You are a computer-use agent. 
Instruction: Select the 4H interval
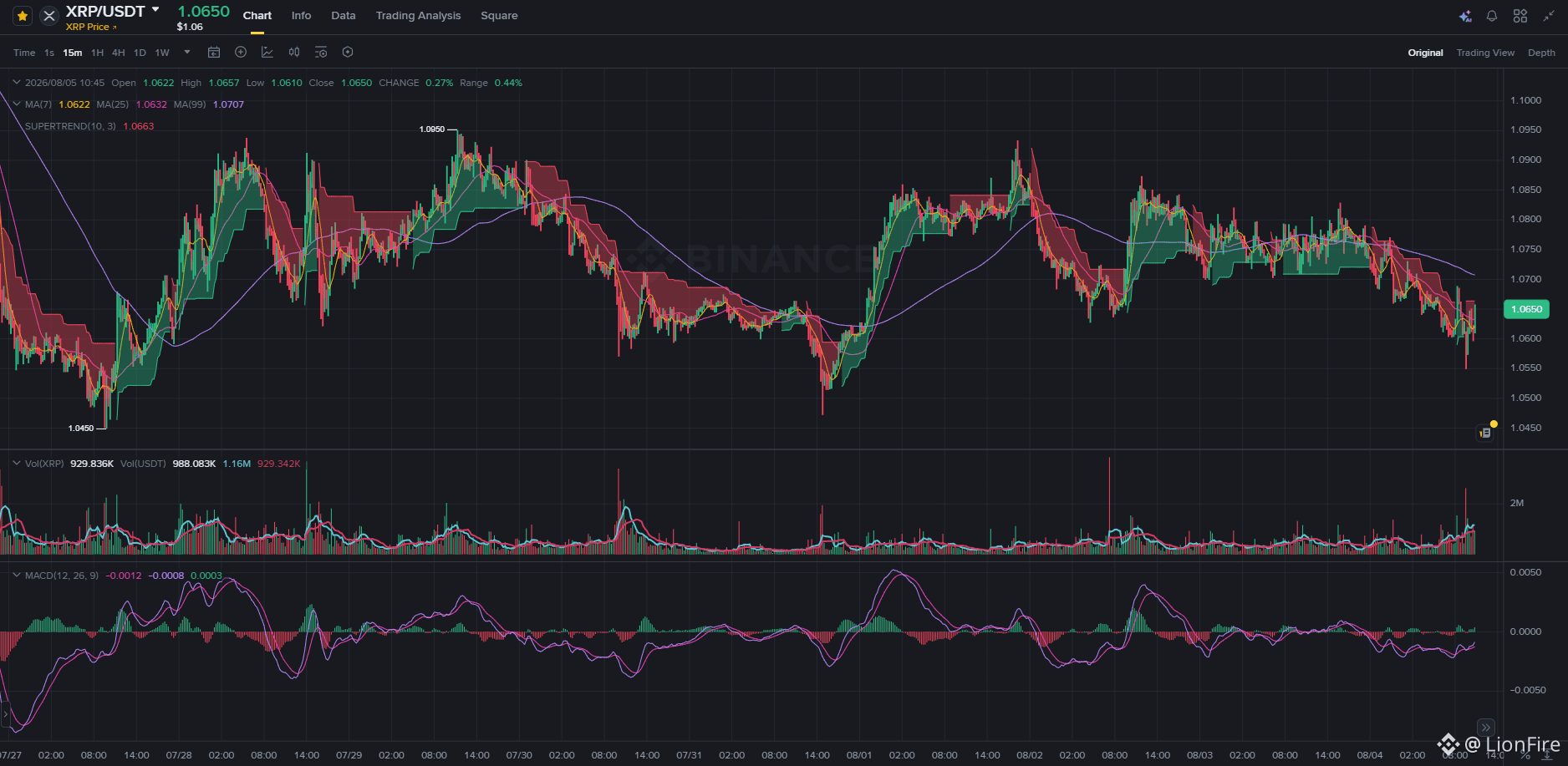click(119, 53)
